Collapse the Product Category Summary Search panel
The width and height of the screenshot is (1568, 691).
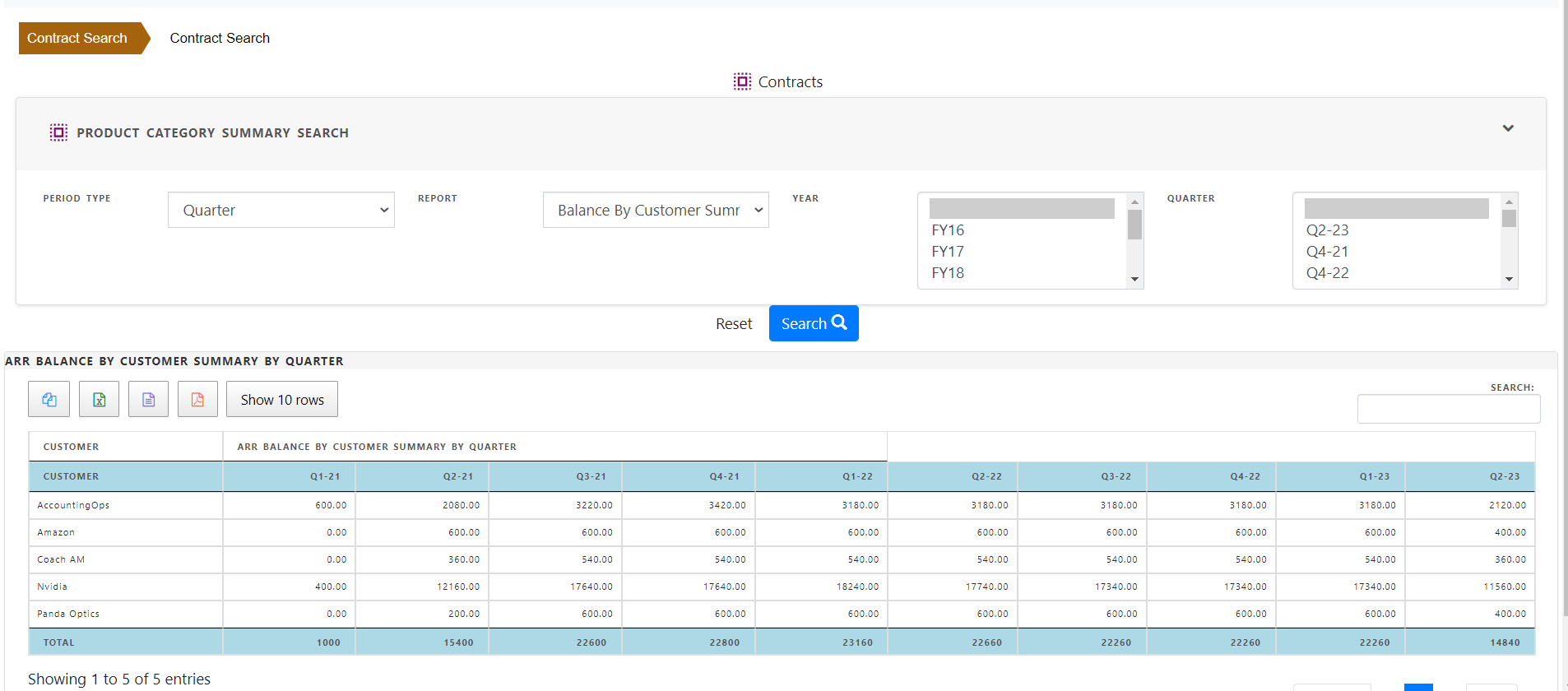click(1508, 128)
